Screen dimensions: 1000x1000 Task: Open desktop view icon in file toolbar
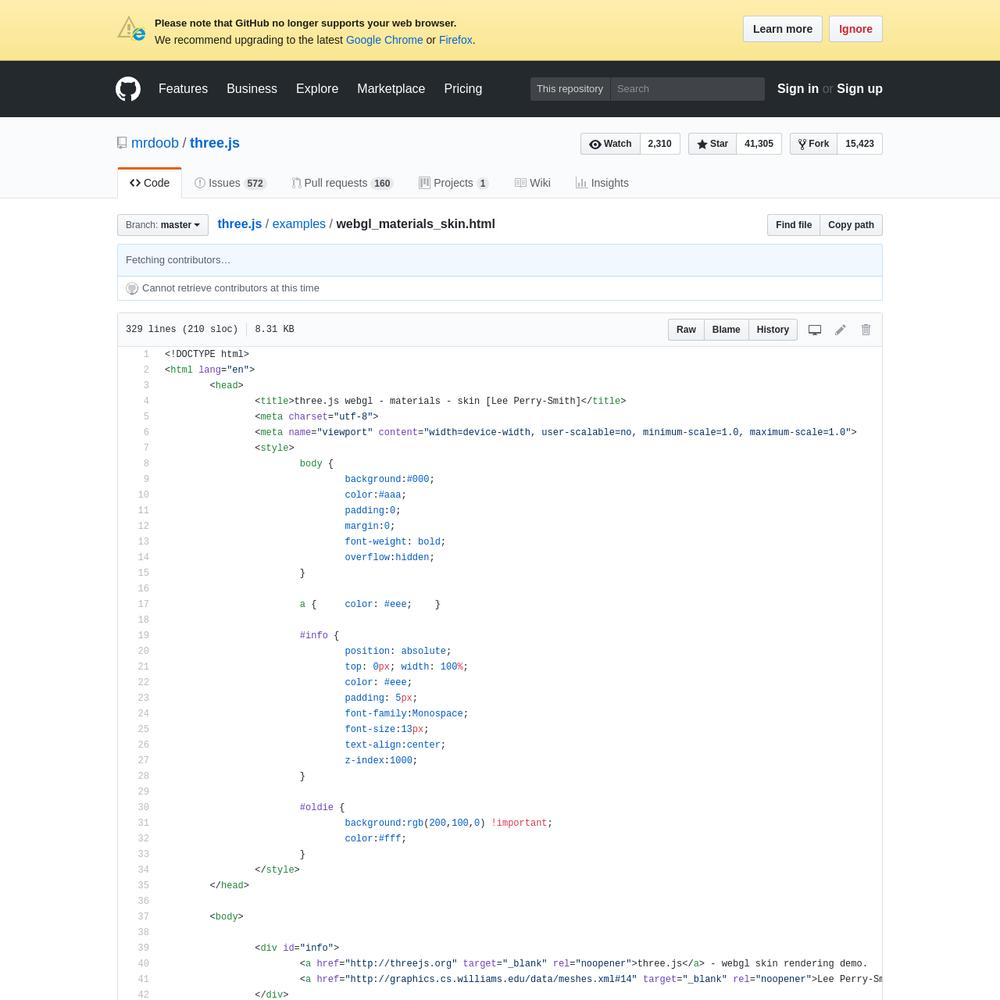(814, 330)
